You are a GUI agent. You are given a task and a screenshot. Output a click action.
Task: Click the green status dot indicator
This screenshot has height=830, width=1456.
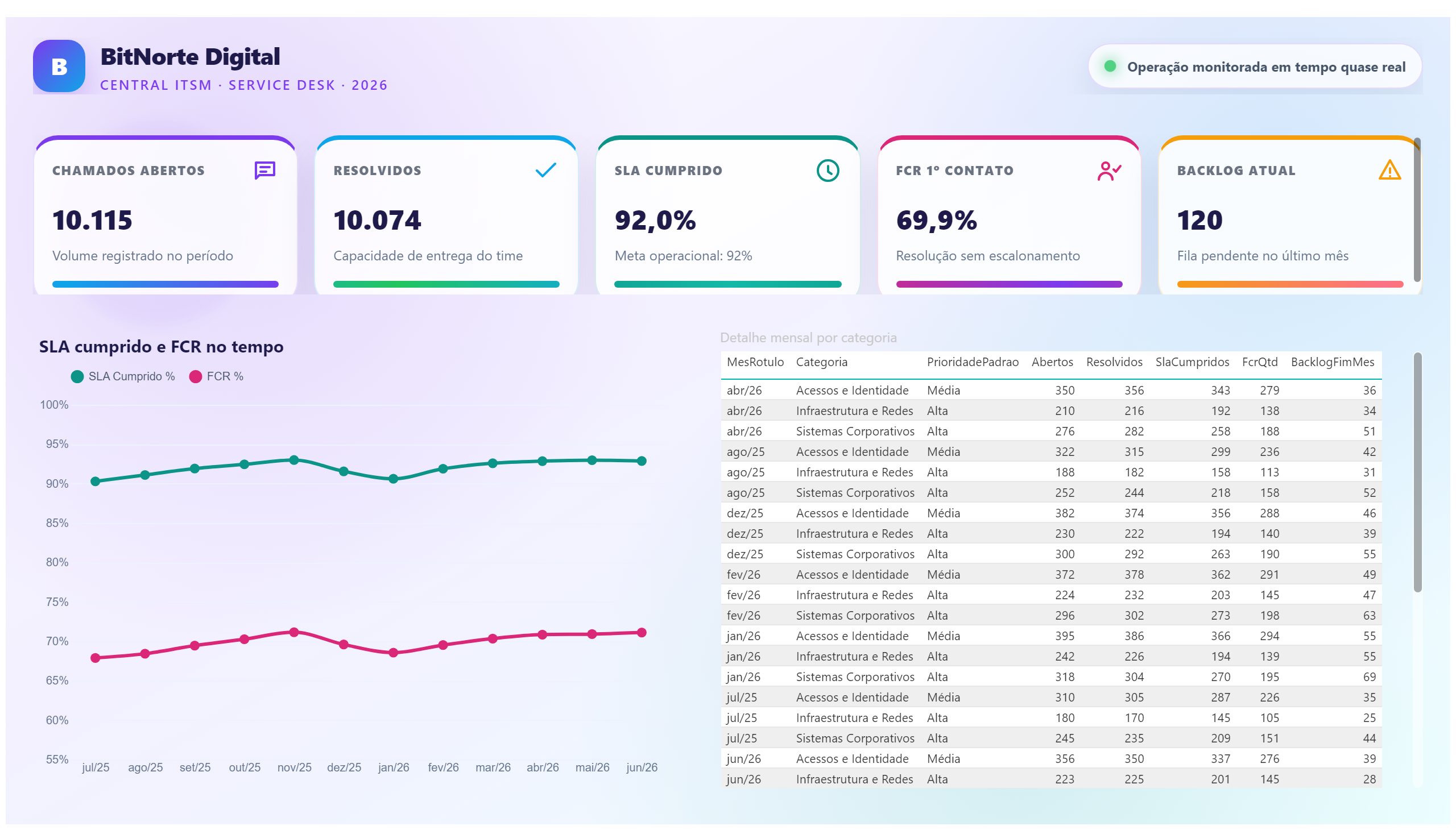(1109, 66)
